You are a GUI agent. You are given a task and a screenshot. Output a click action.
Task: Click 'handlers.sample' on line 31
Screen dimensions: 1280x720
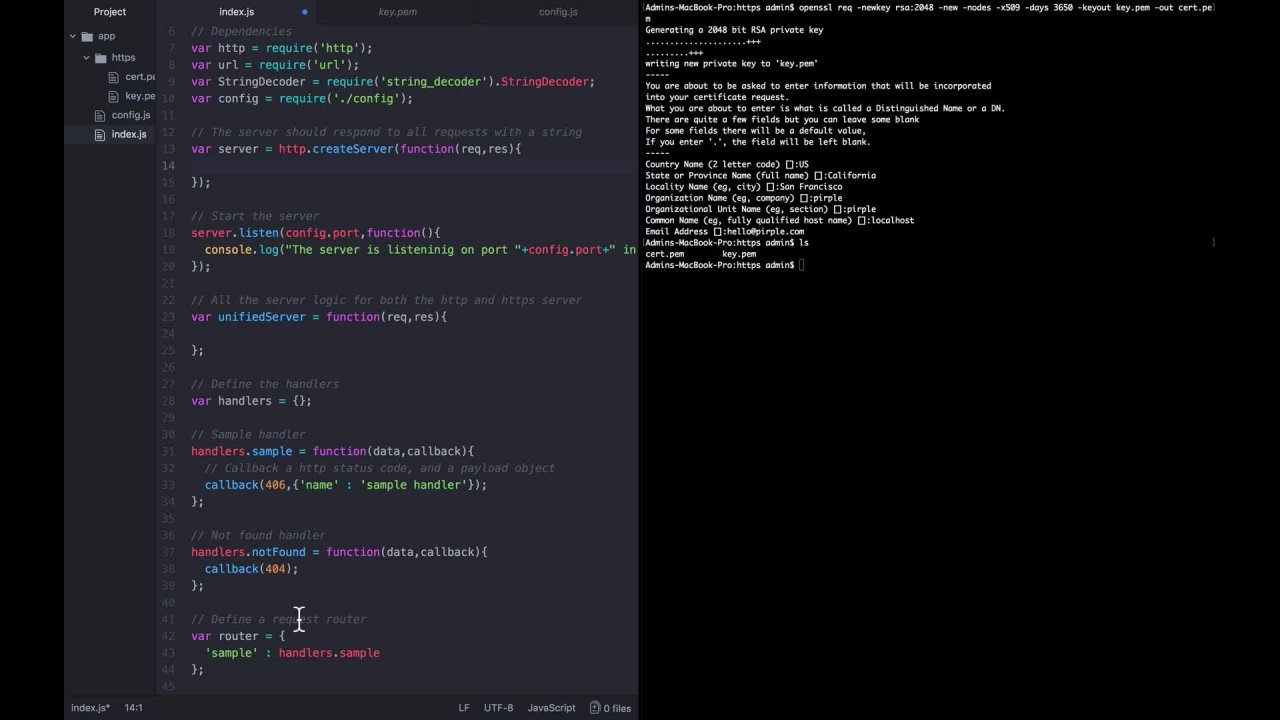[241, 451]
